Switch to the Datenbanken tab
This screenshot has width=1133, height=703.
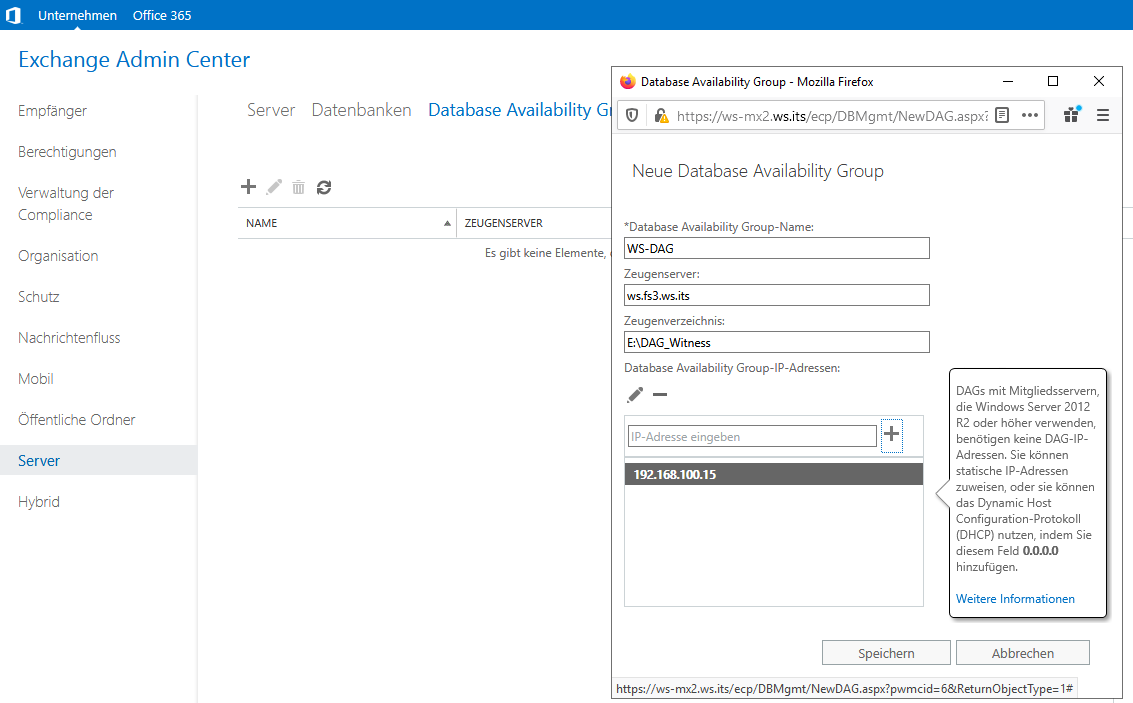[361, 110]
